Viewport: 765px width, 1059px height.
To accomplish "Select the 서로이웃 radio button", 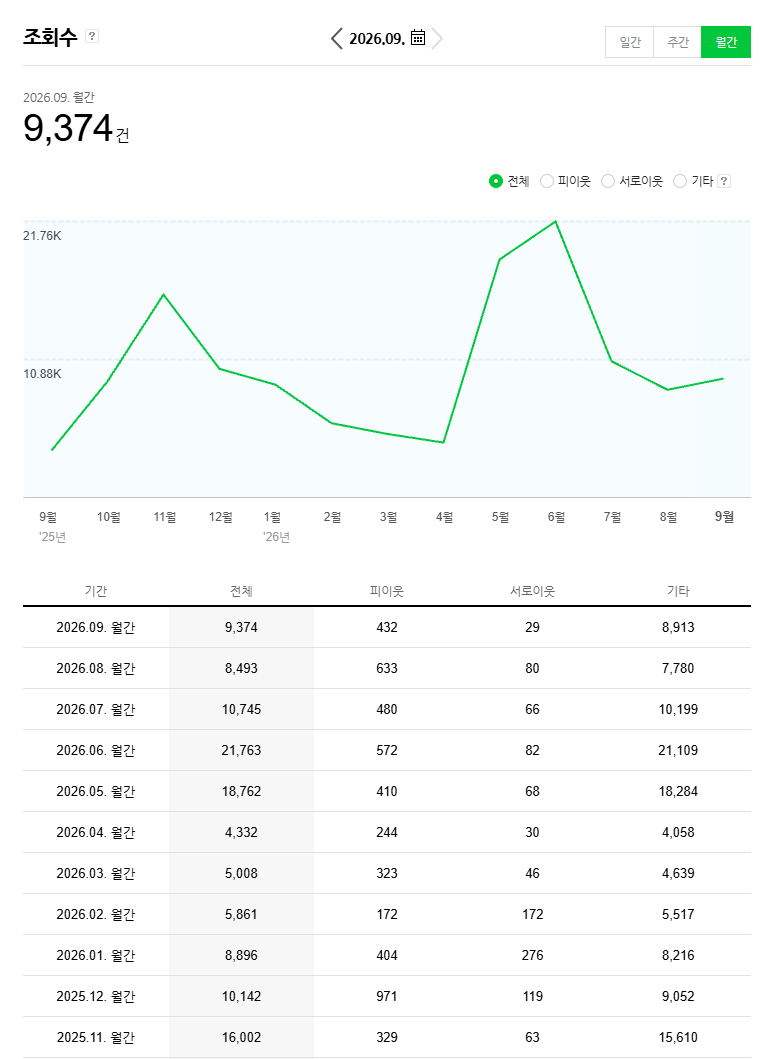I will tap(608, 181).
